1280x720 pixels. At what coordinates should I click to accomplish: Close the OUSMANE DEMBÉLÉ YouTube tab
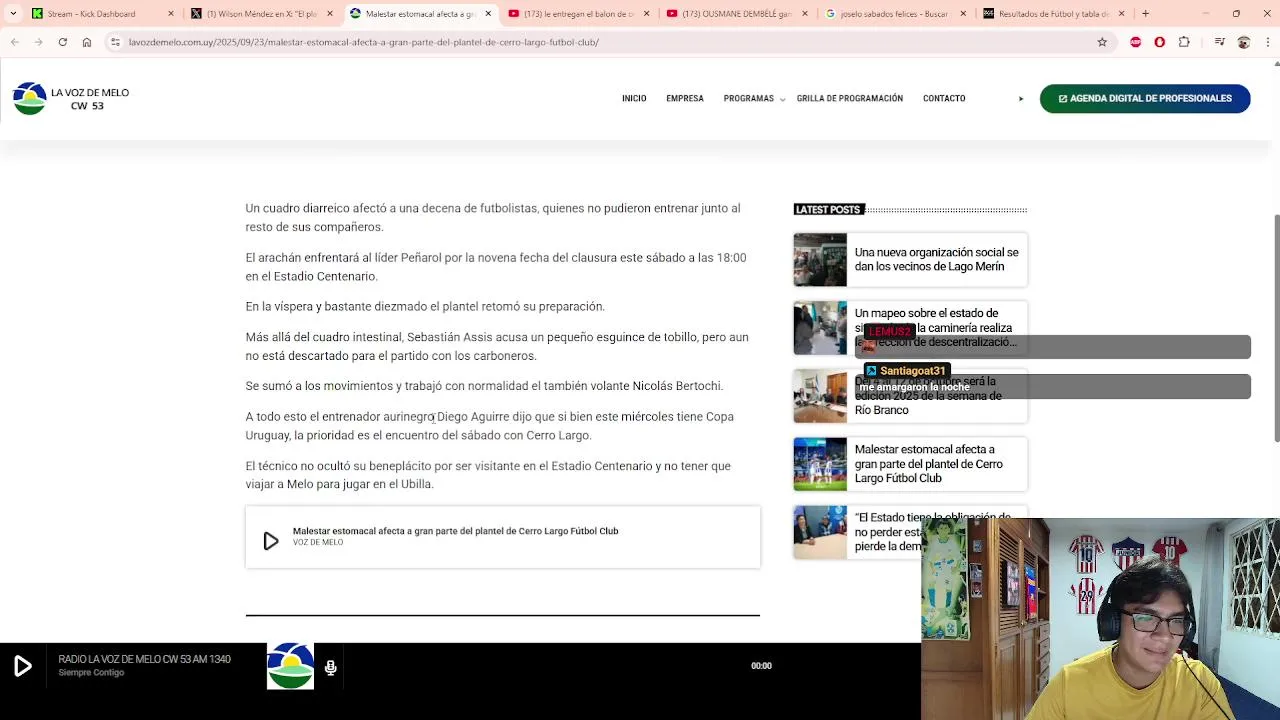[805, 14]
